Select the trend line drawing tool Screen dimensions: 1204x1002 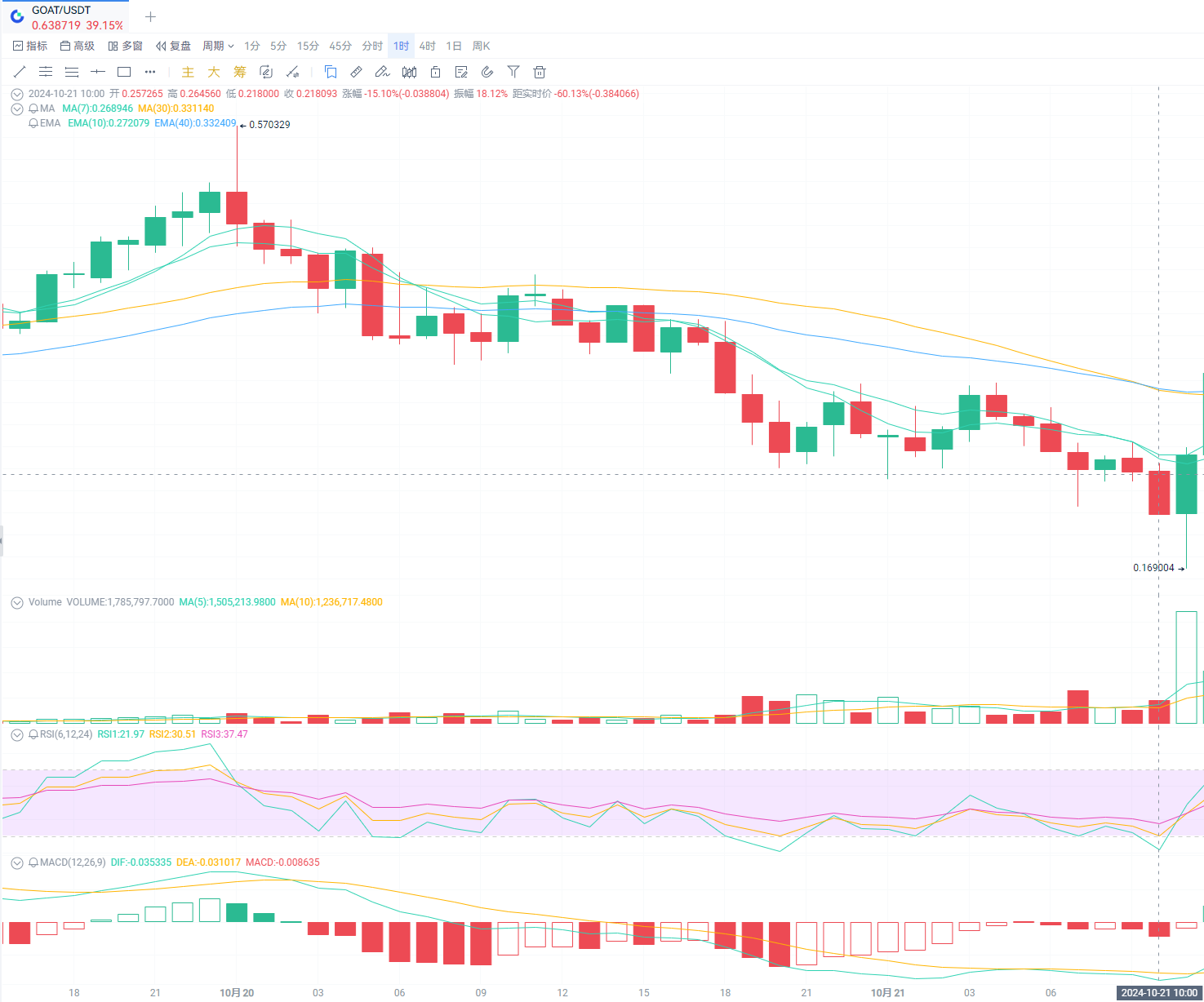pos(20,72)
